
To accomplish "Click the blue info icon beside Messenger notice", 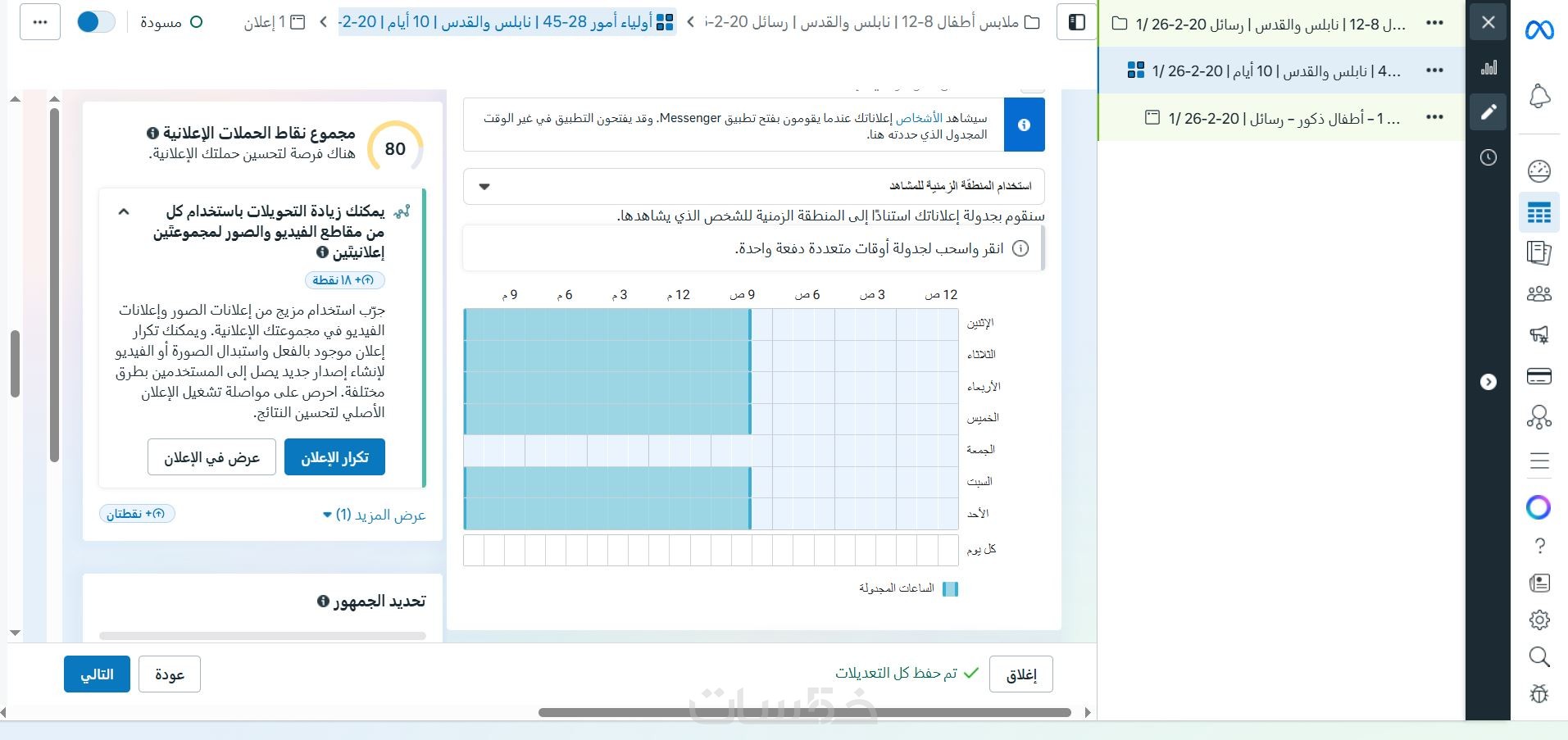I will [1024, 125].
